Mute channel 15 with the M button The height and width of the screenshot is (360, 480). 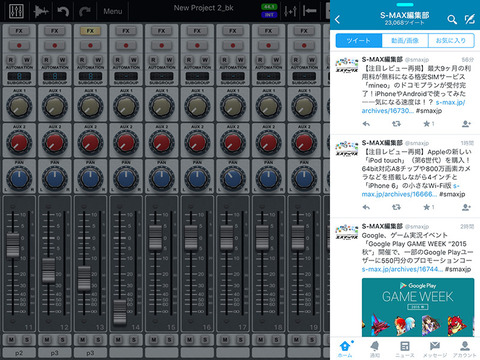point(154,340)
